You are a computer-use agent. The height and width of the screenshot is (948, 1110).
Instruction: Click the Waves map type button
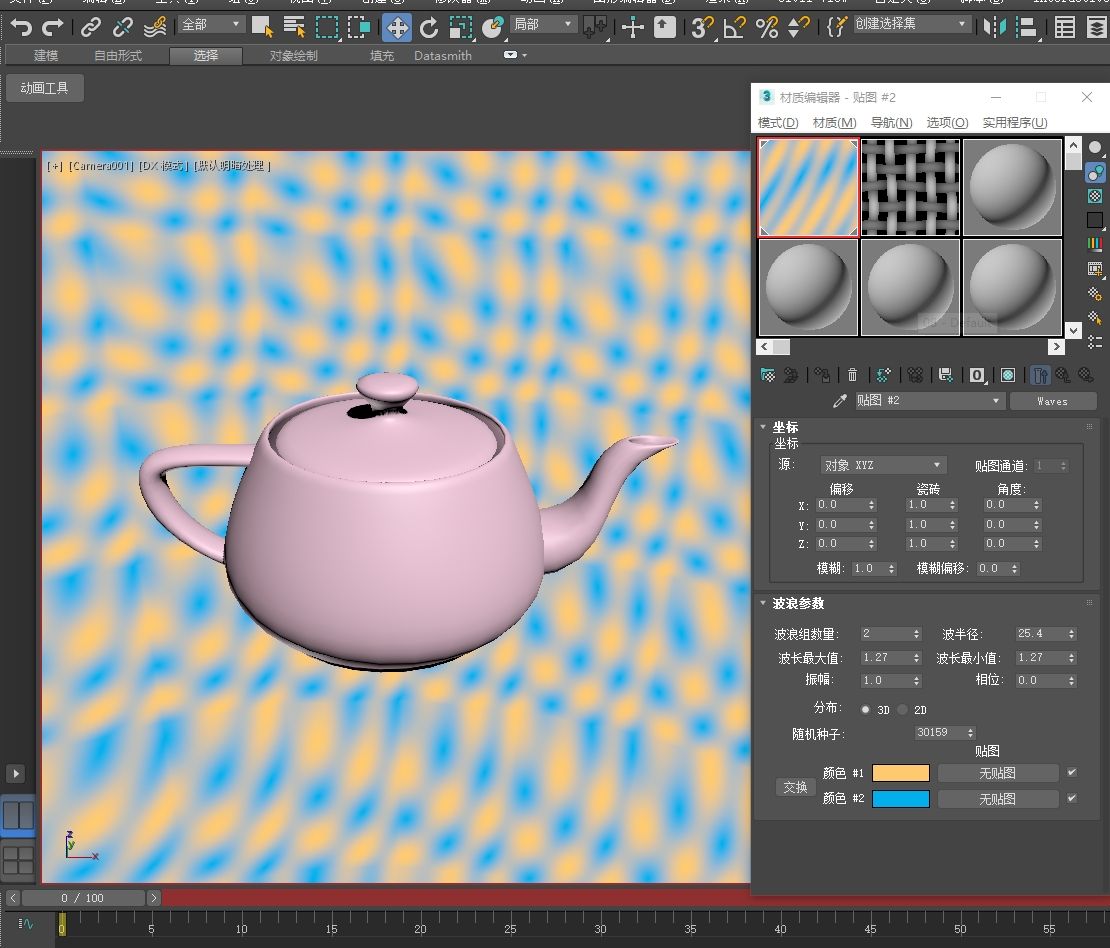(x=1053, y=401)
